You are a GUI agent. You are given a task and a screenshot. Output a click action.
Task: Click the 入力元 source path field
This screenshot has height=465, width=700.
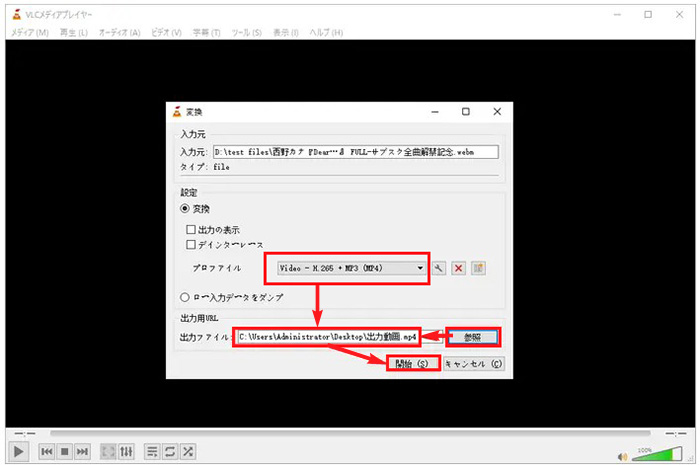pos(355,152)
